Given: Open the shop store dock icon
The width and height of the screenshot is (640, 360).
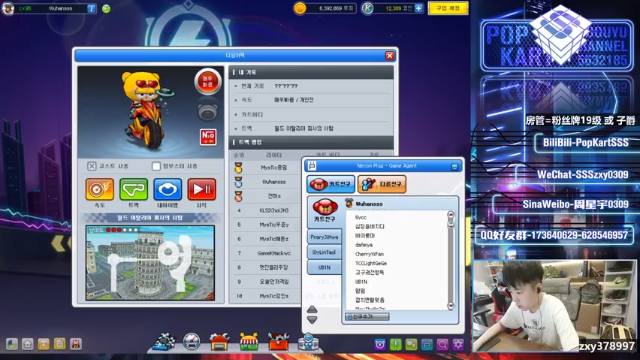Looking at the screenshot, I should [249, 342].
